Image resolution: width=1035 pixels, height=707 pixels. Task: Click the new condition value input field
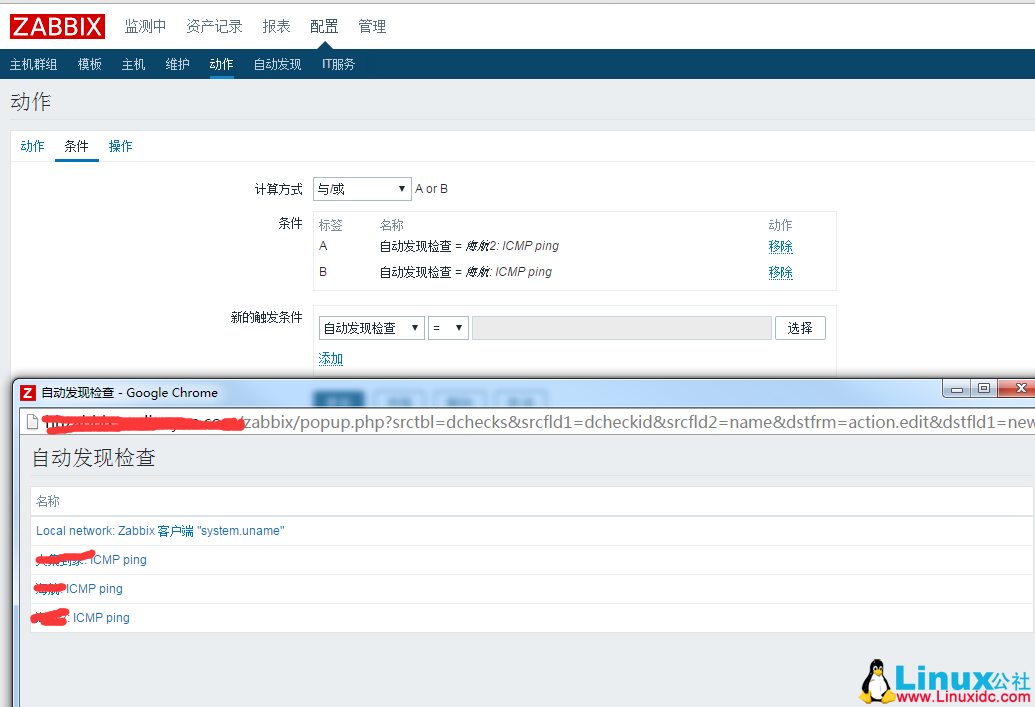point(621,328)
